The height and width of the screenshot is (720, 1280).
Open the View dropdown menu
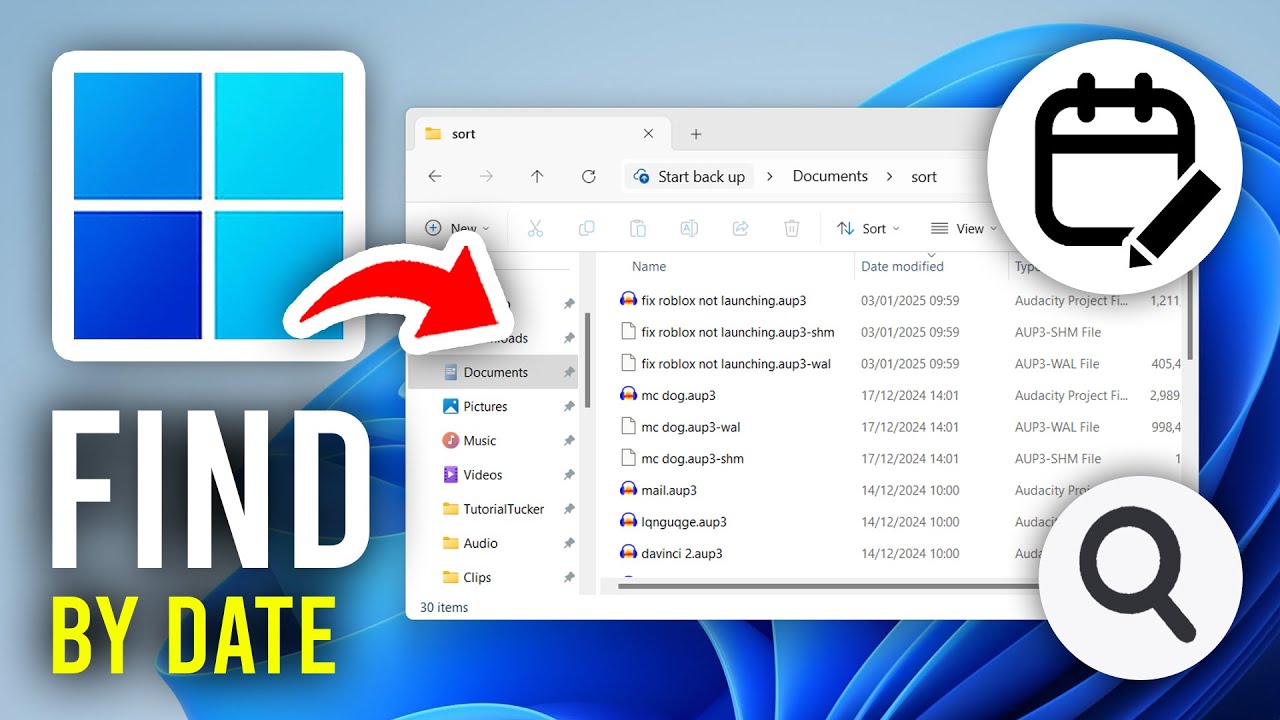tap(962, 228)
